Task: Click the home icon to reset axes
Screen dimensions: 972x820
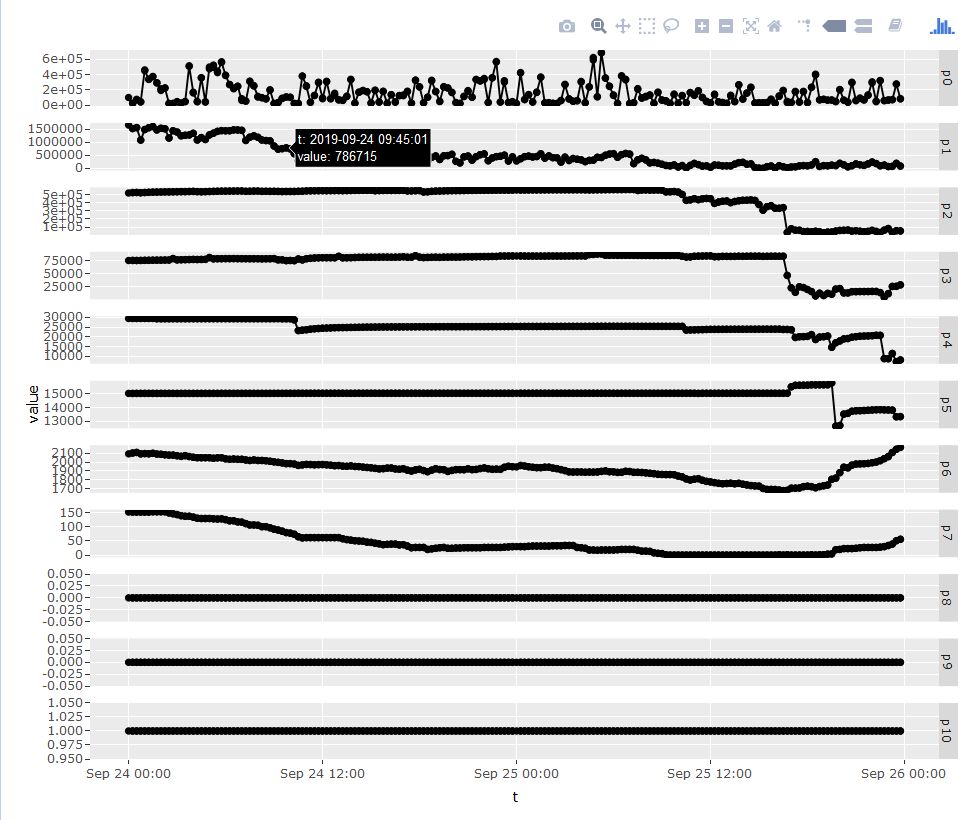Action: [x=774, y=26]
